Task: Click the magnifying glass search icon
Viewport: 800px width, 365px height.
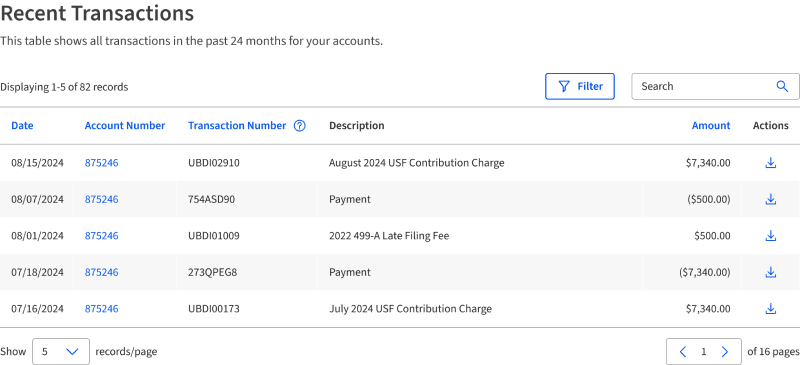Action: coord(782,86)
